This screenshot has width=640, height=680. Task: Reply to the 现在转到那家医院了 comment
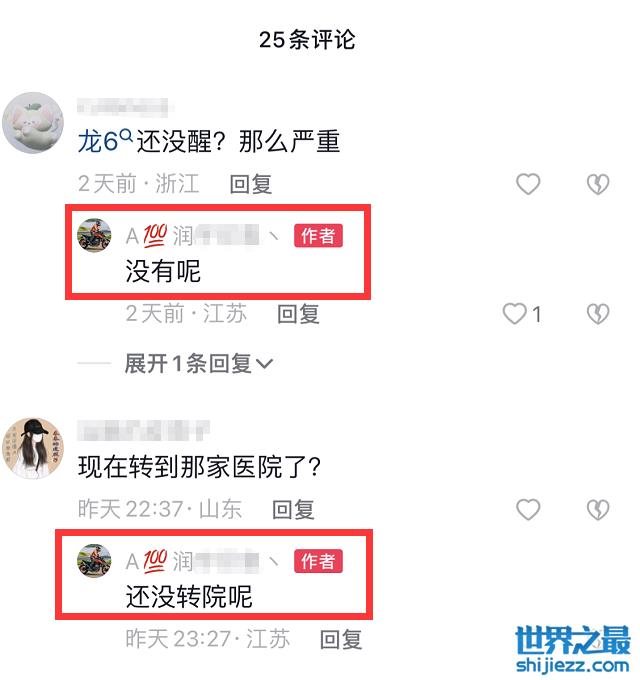293,509
